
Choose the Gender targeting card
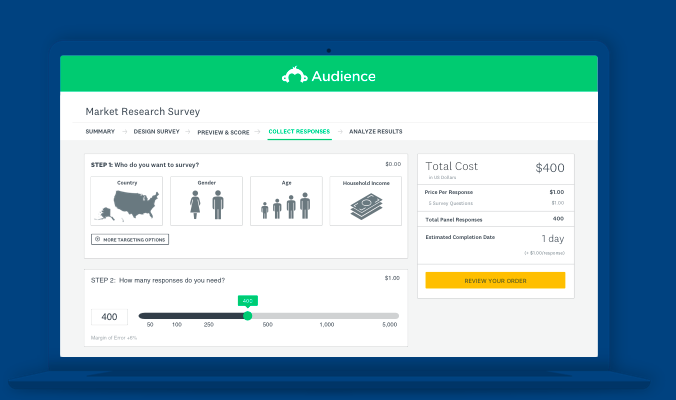(x=207, y=201)
